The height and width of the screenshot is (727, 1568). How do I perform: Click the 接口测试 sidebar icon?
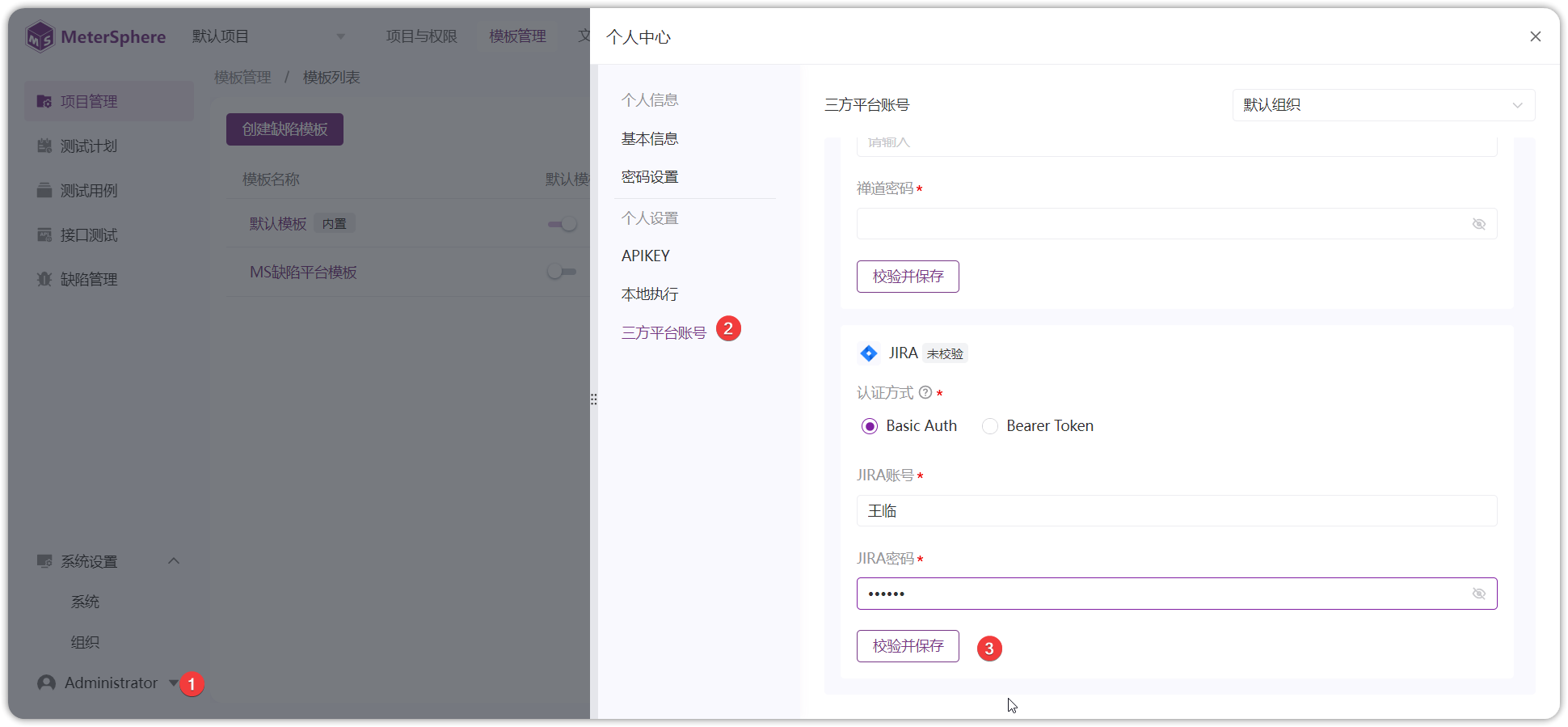(44, 235)
